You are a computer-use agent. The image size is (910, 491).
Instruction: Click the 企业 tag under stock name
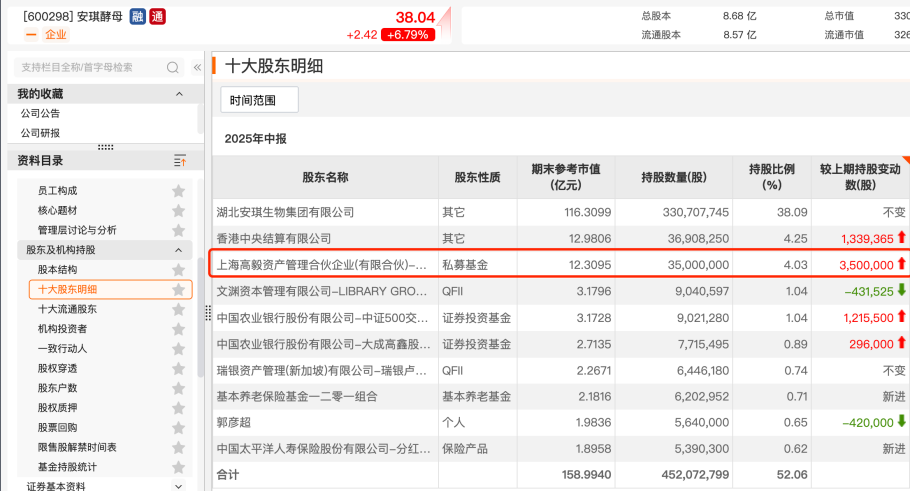56,34
